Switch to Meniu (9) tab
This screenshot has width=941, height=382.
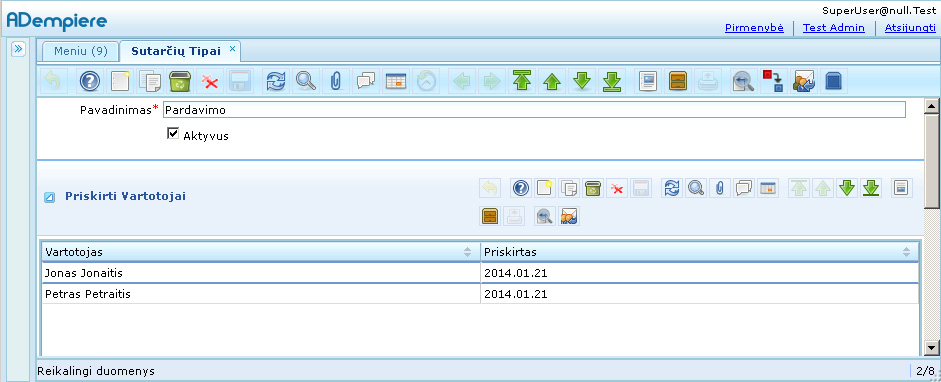tap(80, 51)
